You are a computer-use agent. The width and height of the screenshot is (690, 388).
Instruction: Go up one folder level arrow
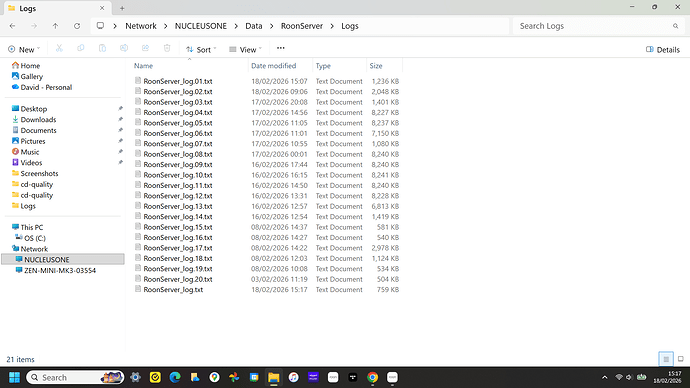click(55, 26)
